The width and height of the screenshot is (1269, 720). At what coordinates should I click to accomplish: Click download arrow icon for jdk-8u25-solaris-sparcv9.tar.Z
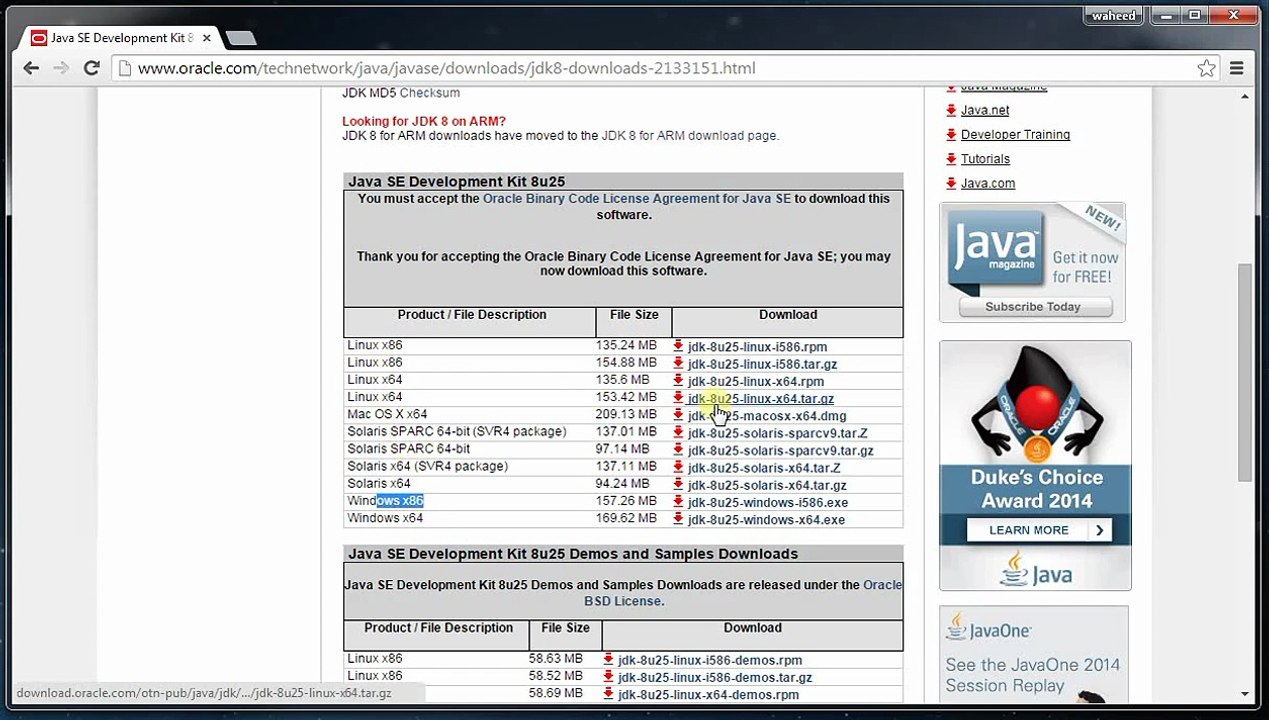(678, 432)
